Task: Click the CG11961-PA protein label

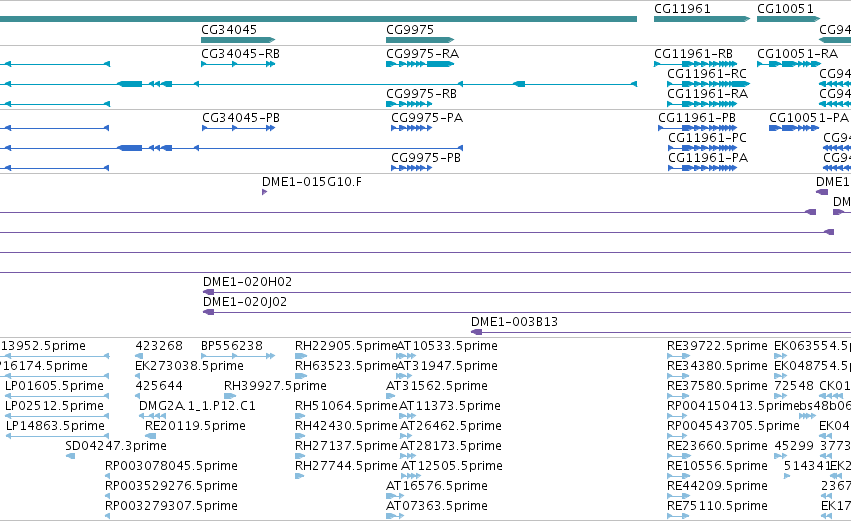Action: (x=708, y=158)
